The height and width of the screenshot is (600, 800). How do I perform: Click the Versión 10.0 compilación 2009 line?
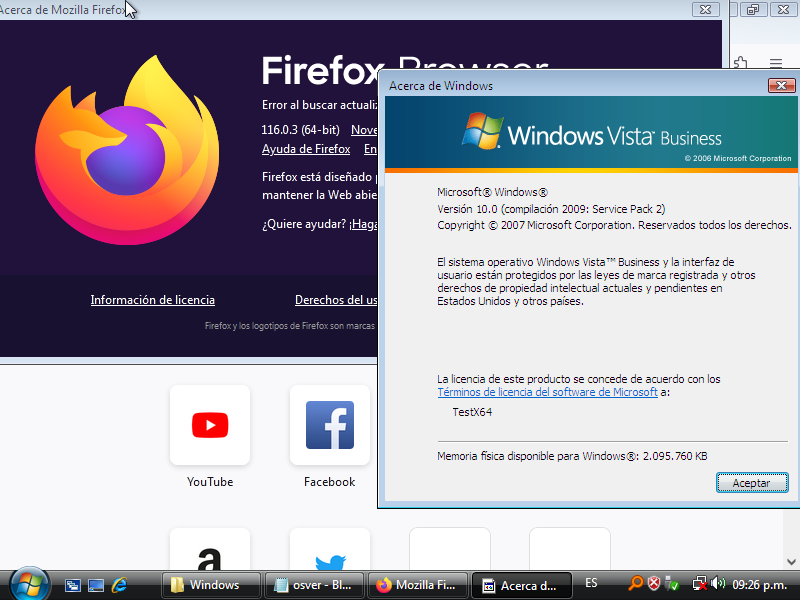[551, 209]
